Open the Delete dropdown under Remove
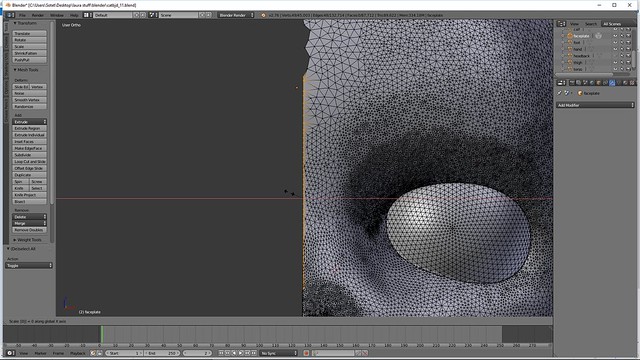The height and width of the screenshot is (360, 640). pos(29,217)
